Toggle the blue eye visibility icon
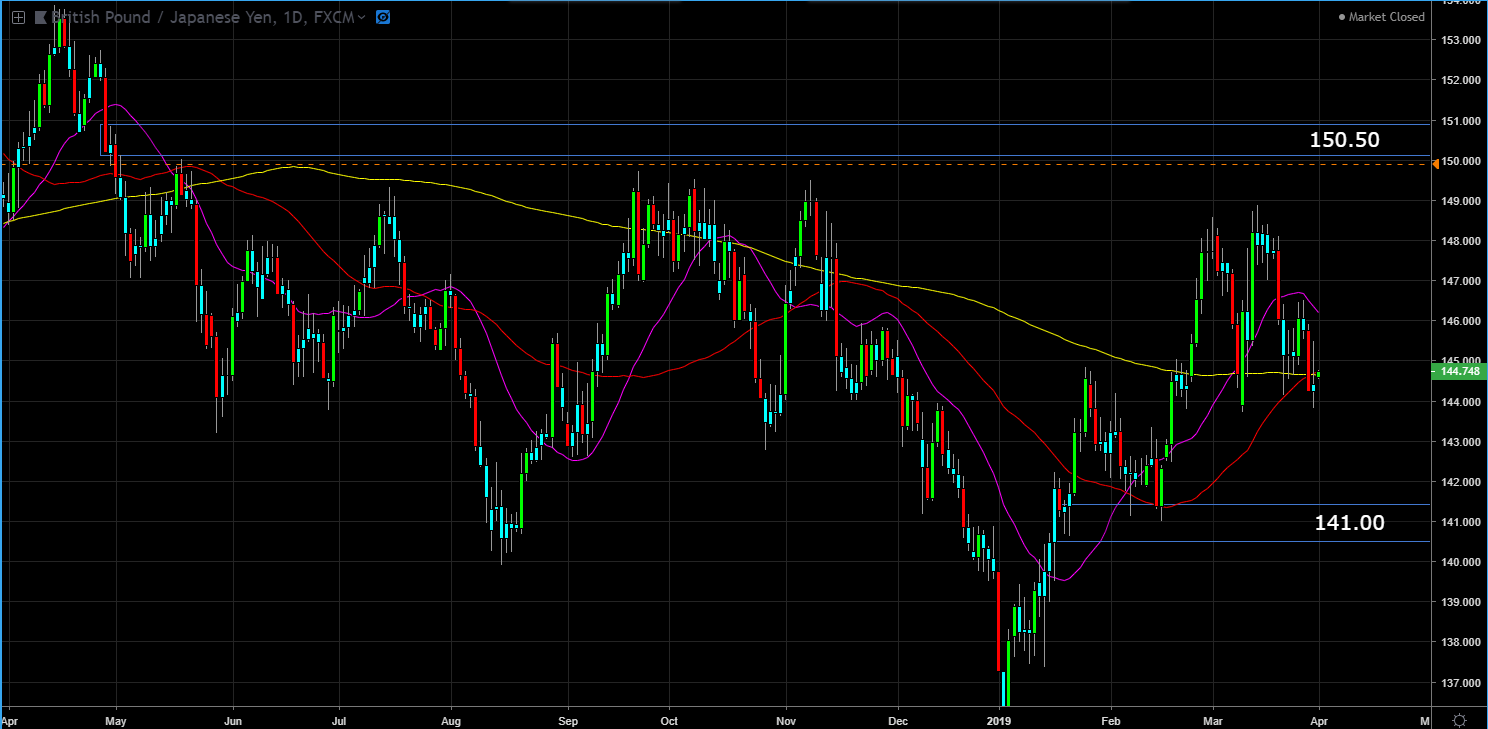The width and height of the screenshot is (1488, 729). click(x=383, y=17)
